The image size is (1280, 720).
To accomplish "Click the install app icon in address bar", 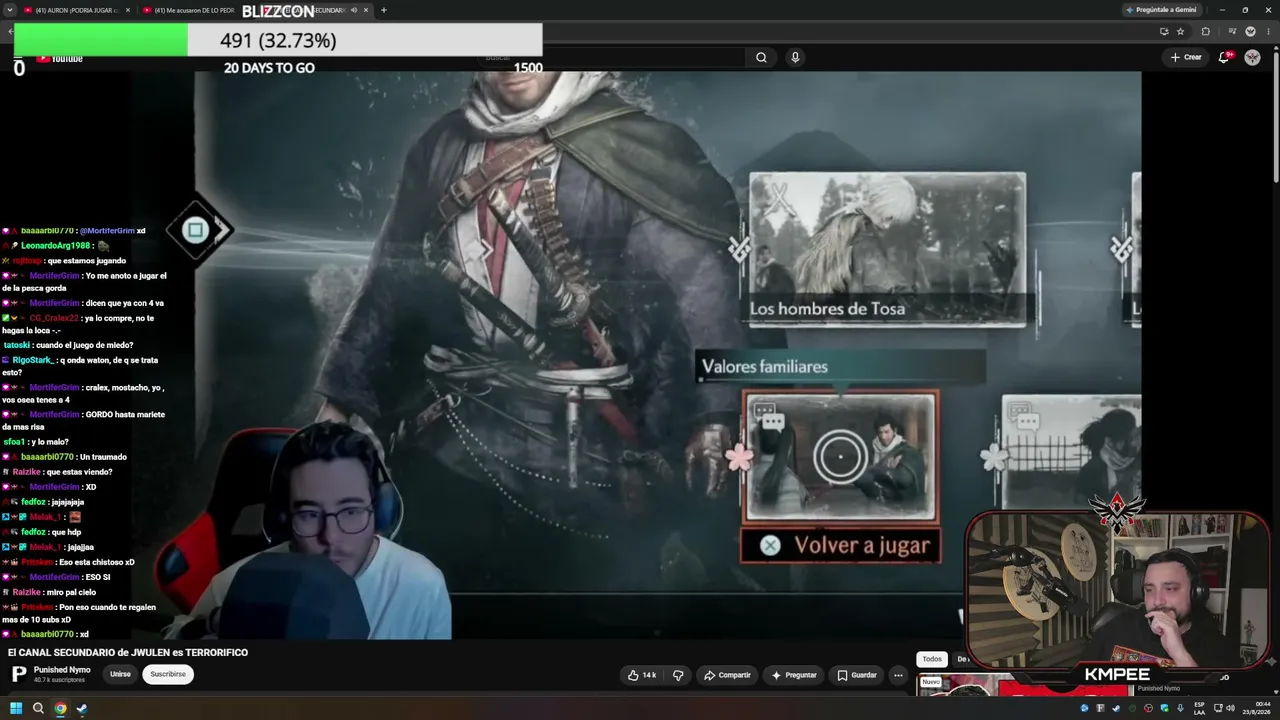I will tap(1164, 31).
